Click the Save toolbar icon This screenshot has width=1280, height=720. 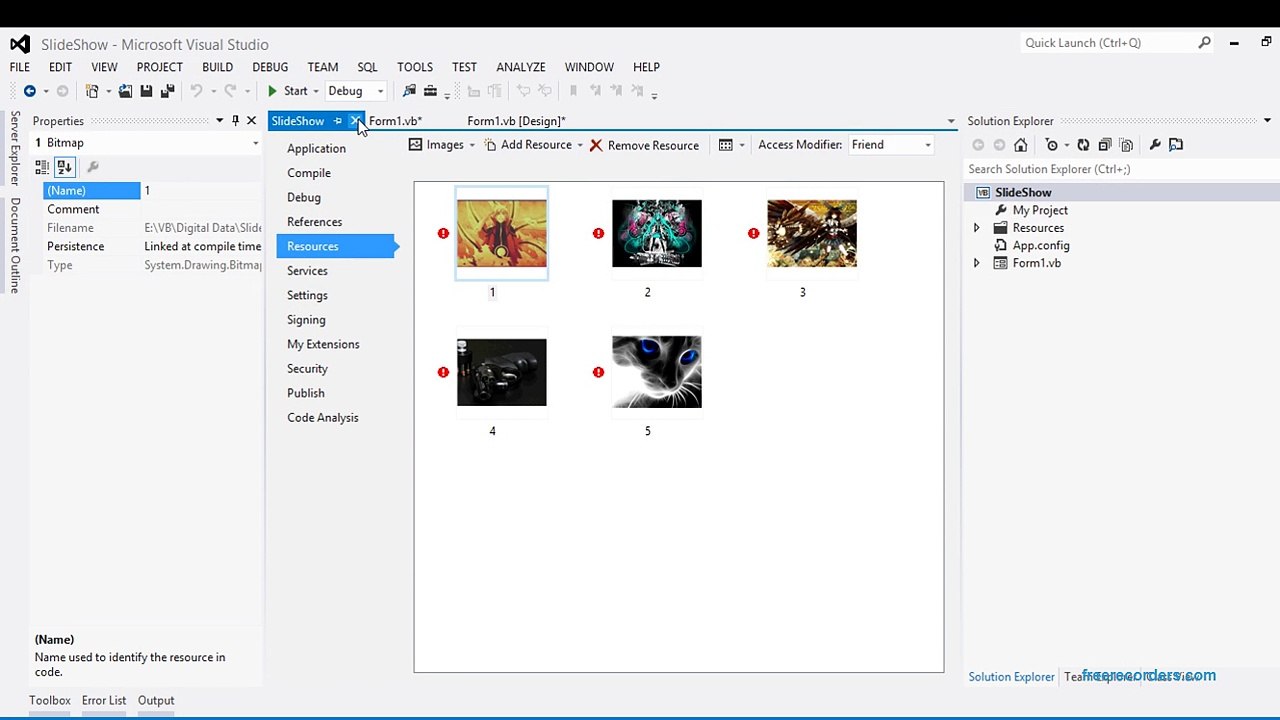click(x=146, y=91)
